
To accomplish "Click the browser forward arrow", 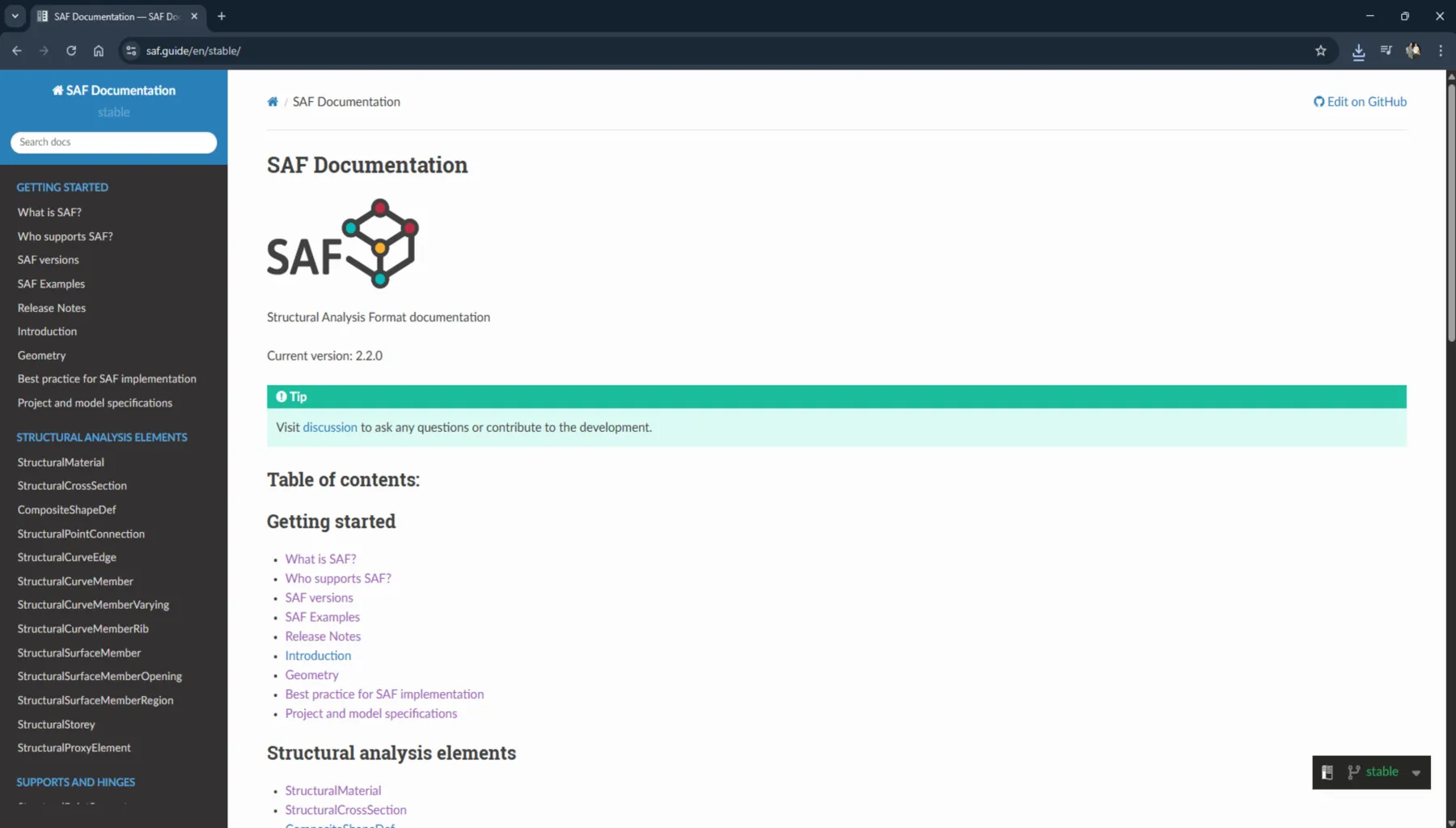I will 44,50.
